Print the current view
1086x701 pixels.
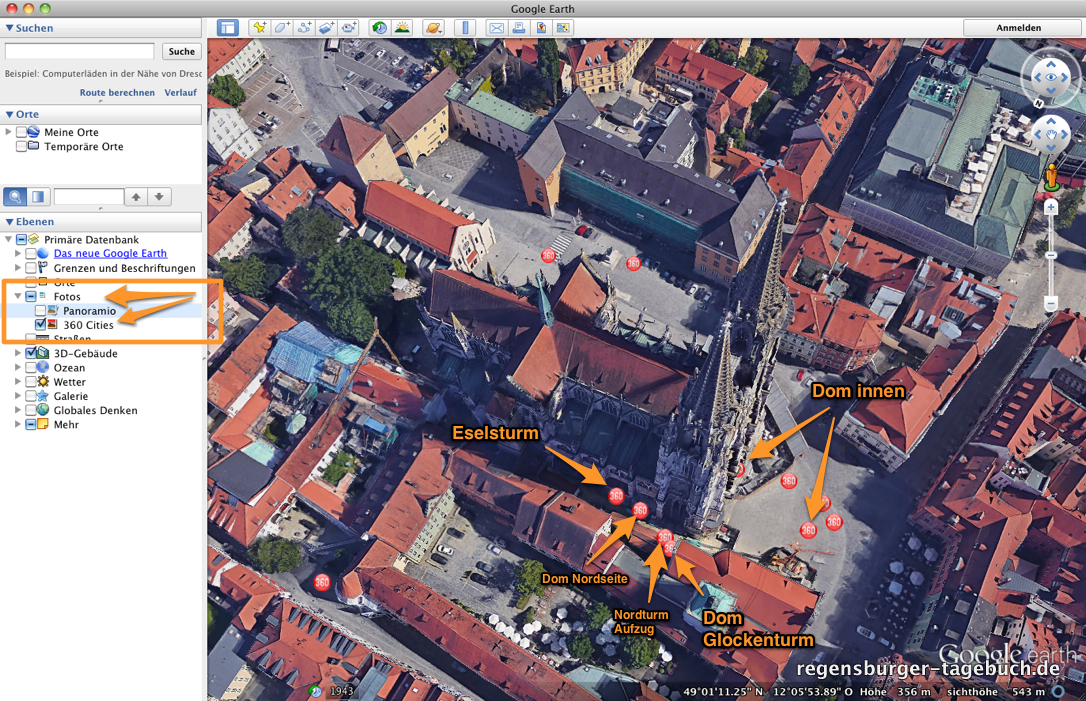519,28
